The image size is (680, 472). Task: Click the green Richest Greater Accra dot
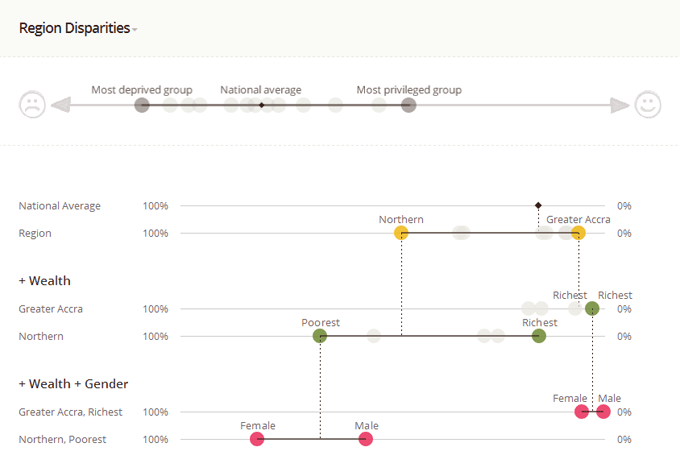pyautogui.click(x=592, y=309)
